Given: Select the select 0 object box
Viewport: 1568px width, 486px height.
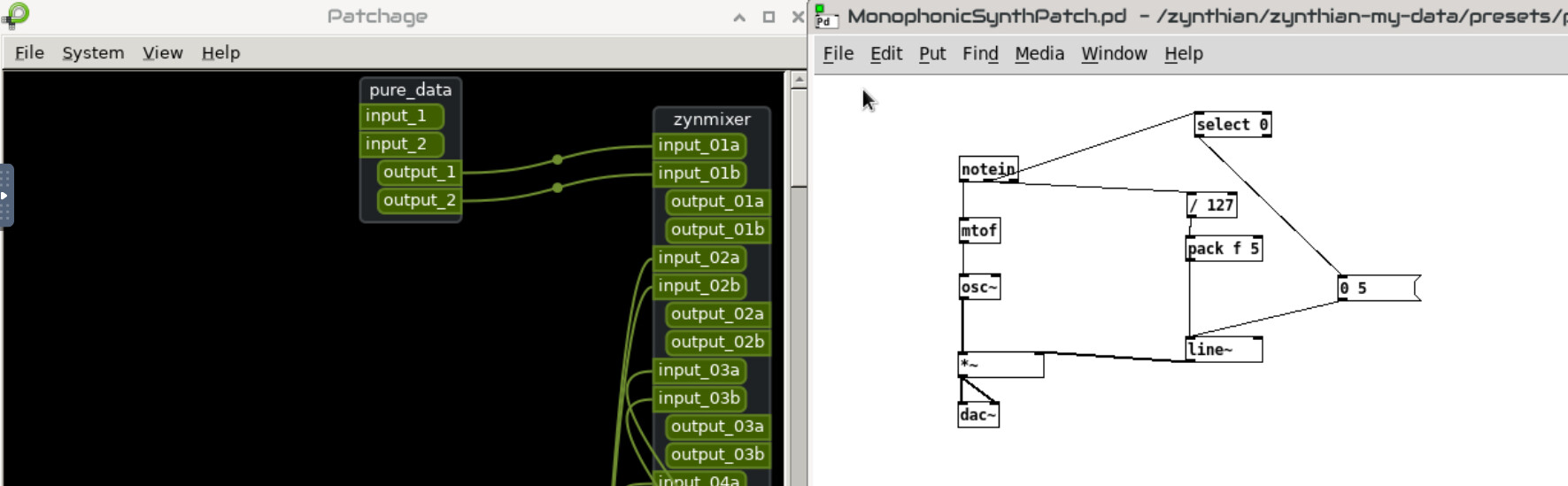Looking at the screenshot, I should click(1232, 125).
